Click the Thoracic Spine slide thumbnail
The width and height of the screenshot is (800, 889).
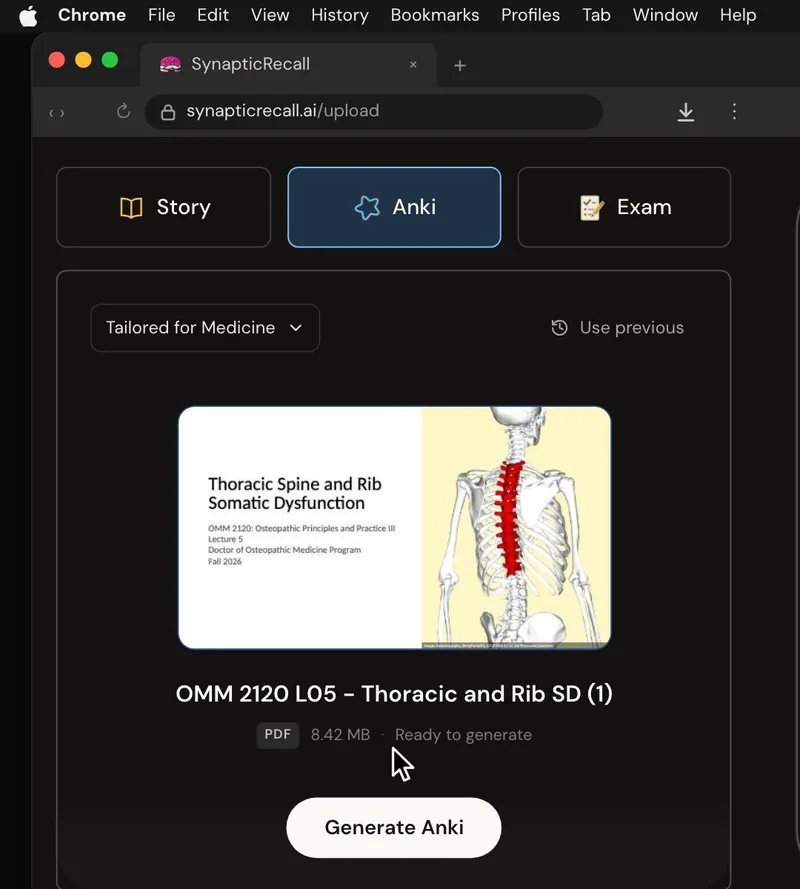(395, 528)
